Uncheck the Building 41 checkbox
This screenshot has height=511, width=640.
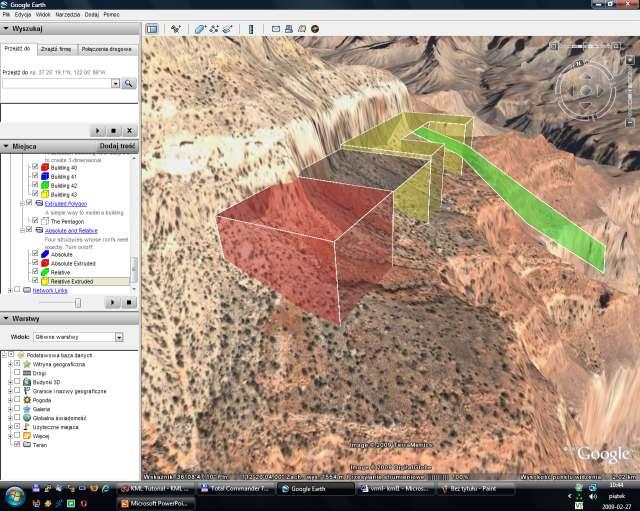coord(35,176)
